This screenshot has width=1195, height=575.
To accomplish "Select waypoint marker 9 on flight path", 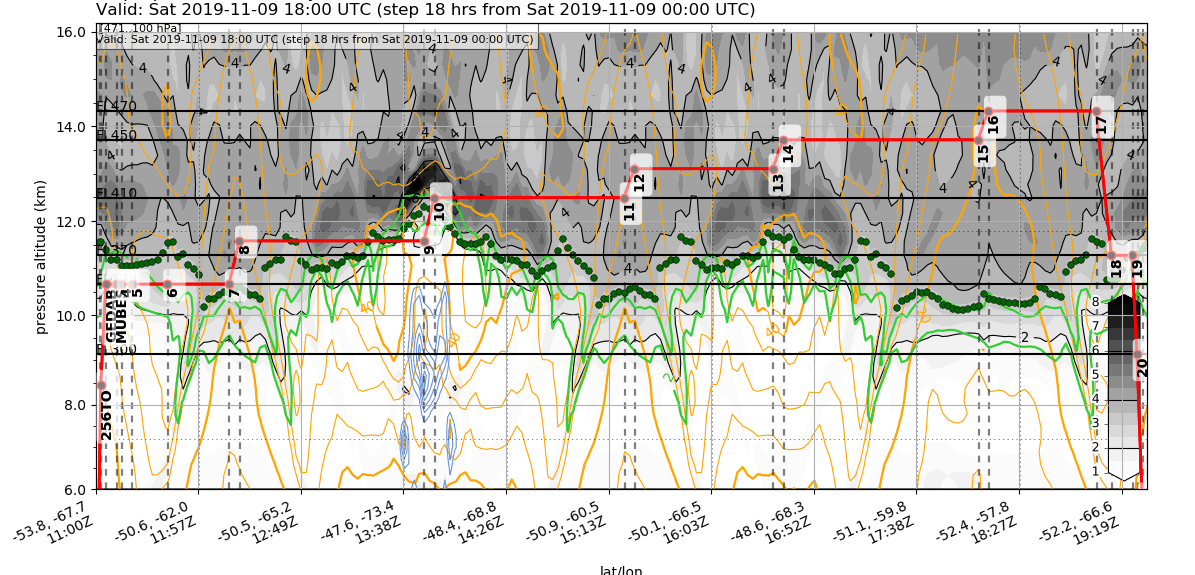I will pyautogui.click(x=424, y=241).
